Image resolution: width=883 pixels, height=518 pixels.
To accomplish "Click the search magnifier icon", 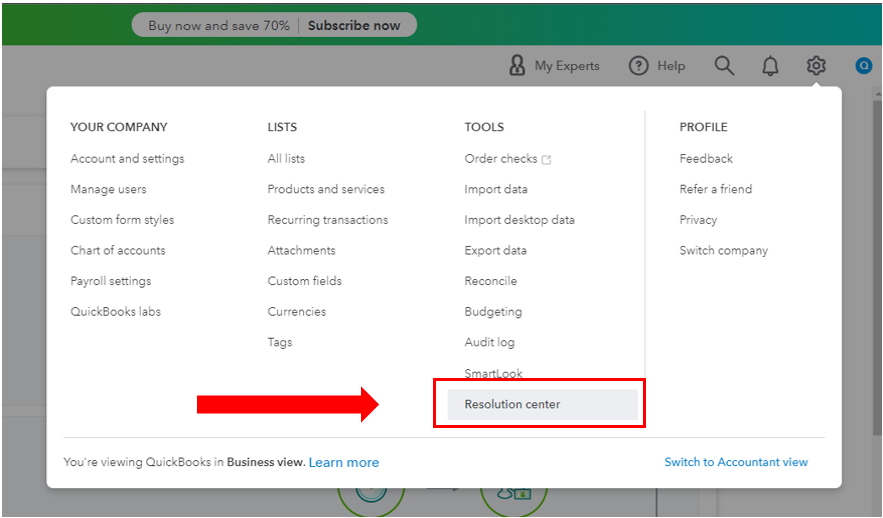I will click(724, 66).
